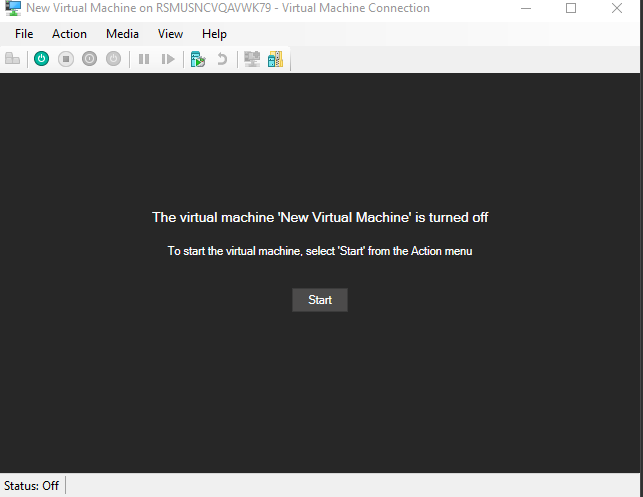Expand the Media menu
Screen dimensions: 643x497
coord(122,34)
